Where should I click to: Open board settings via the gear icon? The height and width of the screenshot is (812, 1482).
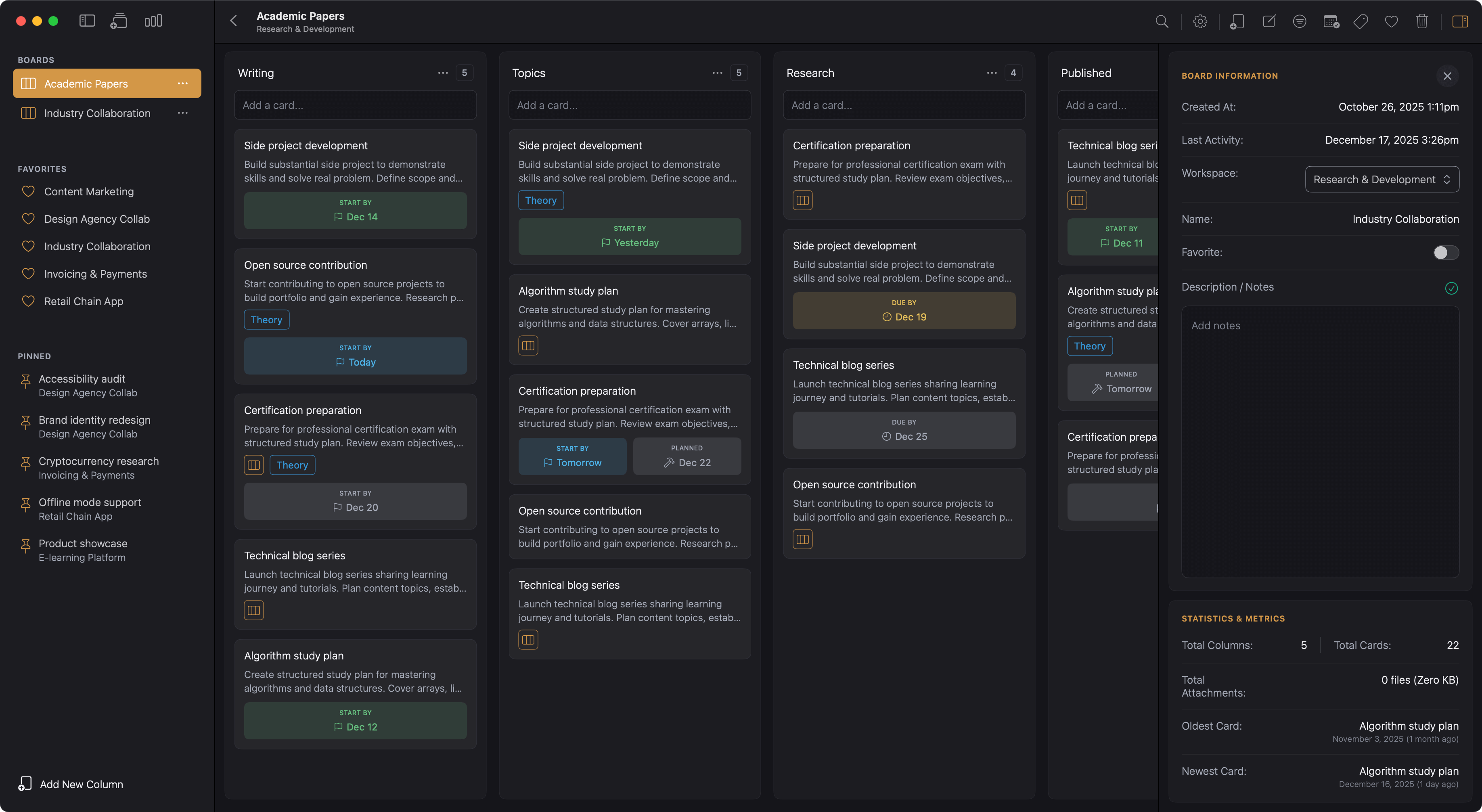(x=1200, y=21)
